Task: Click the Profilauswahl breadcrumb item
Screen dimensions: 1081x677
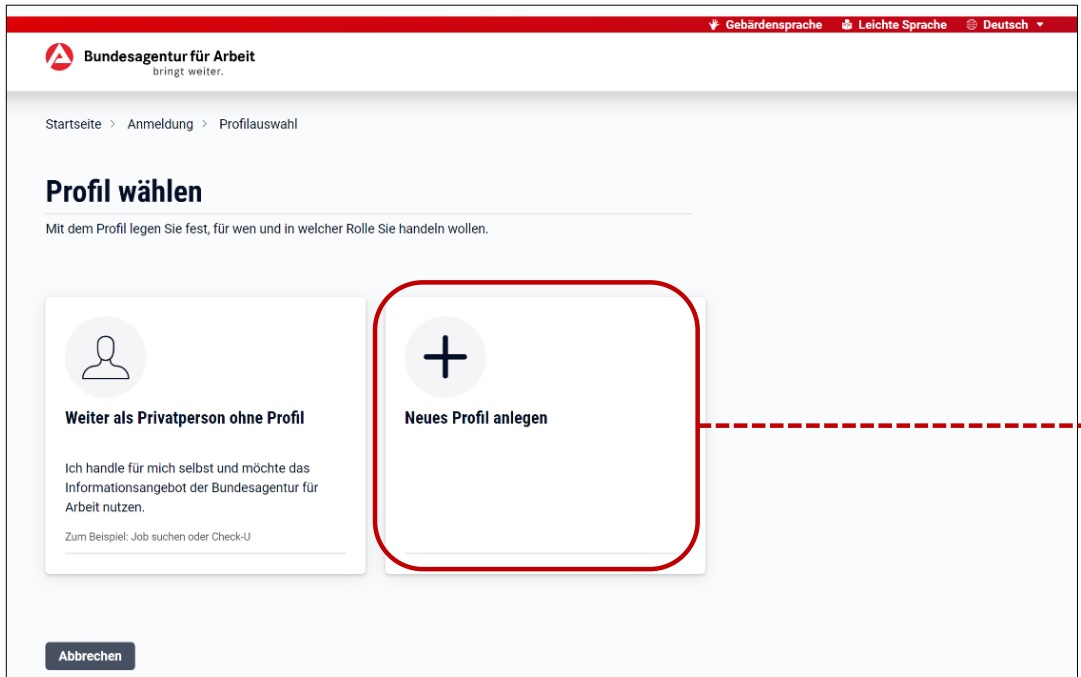Action: coord(258,124)
